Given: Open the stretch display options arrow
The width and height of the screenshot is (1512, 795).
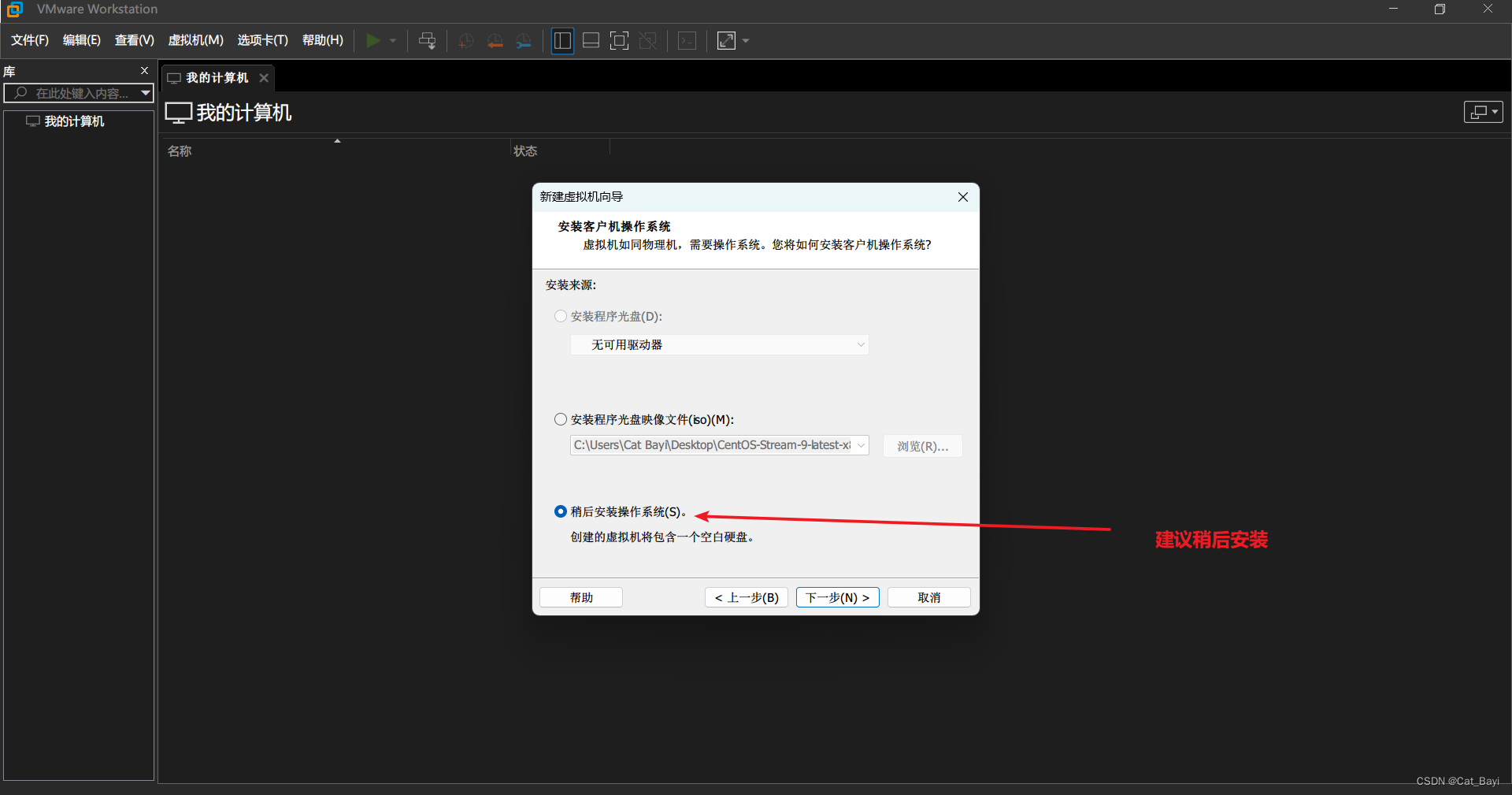Looking at the screenshot, I should pos(746,40).
